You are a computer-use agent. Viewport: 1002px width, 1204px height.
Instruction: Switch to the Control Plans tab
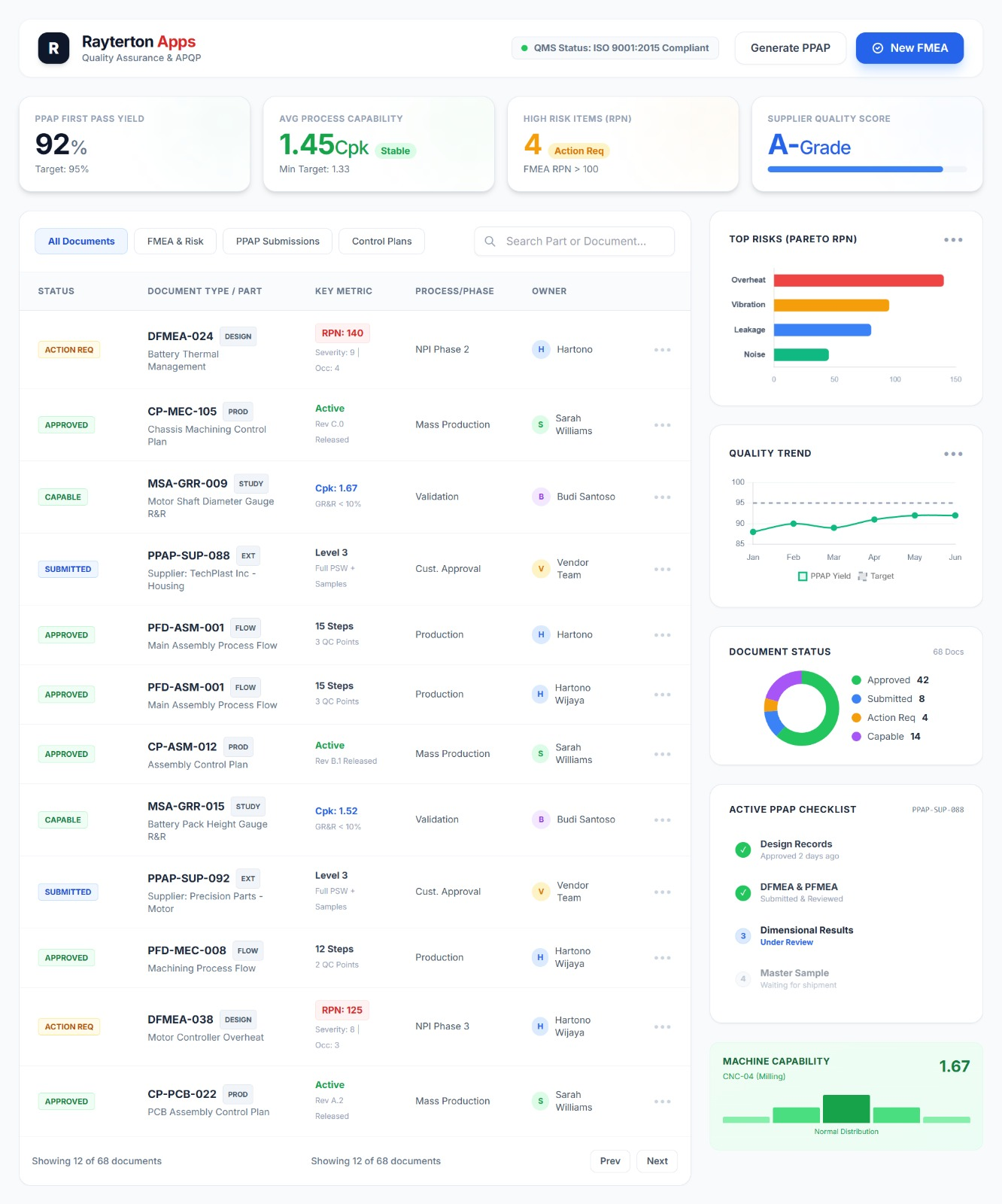pos(381,242)
